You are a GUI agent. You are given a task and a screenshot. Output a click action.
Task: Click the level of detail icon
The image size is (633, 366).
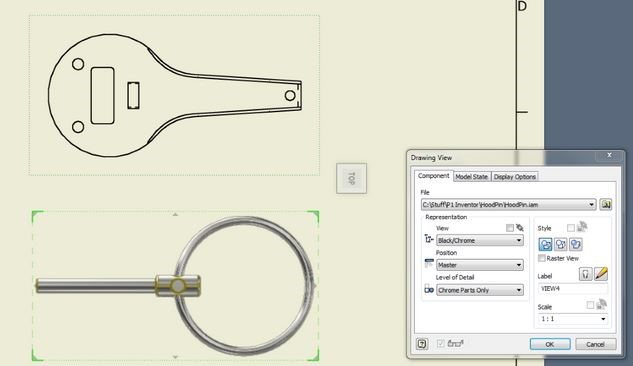click(x=429, y=289)
